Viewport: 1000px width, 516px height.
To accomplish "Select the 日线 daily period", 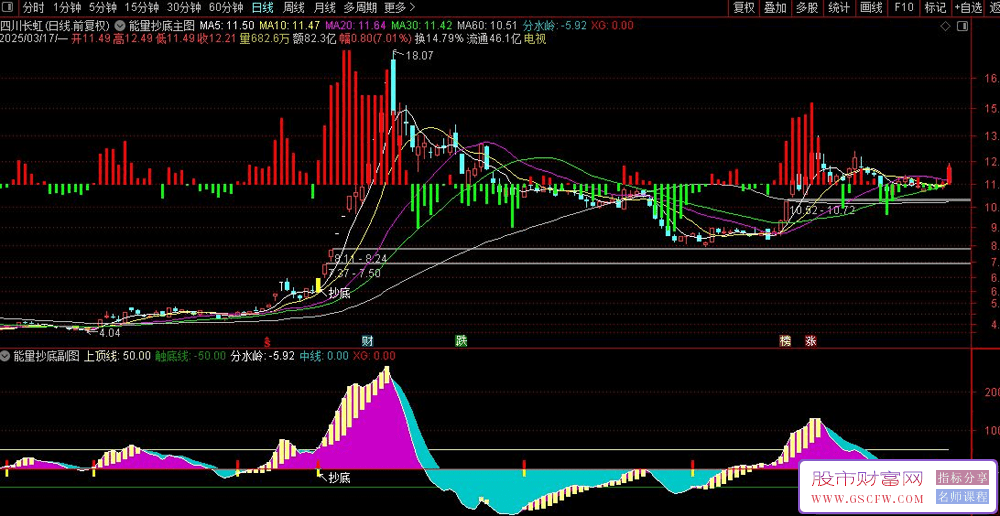I will tap(262, 8).
